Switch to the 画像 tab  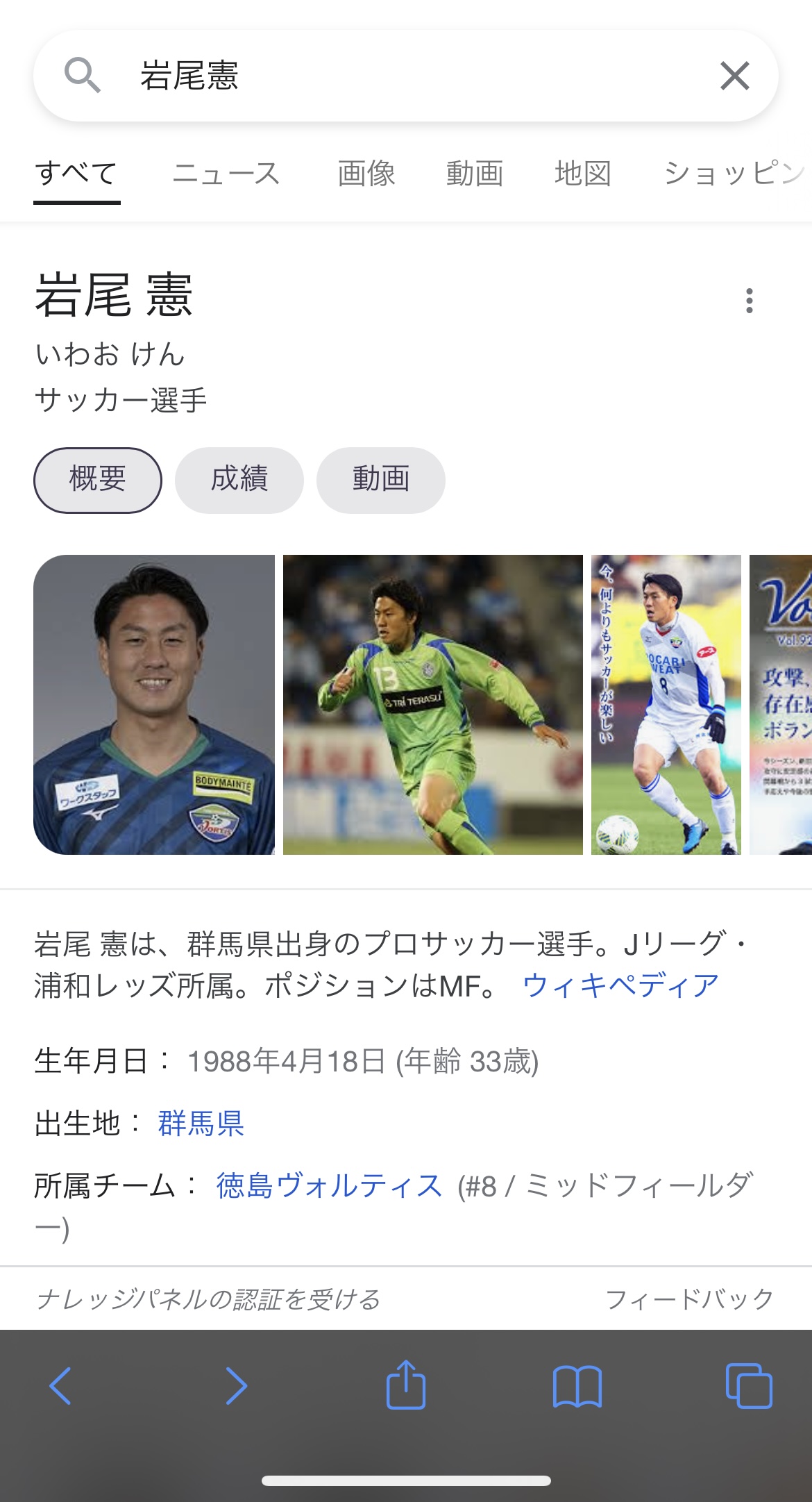(x=366, y=173)
